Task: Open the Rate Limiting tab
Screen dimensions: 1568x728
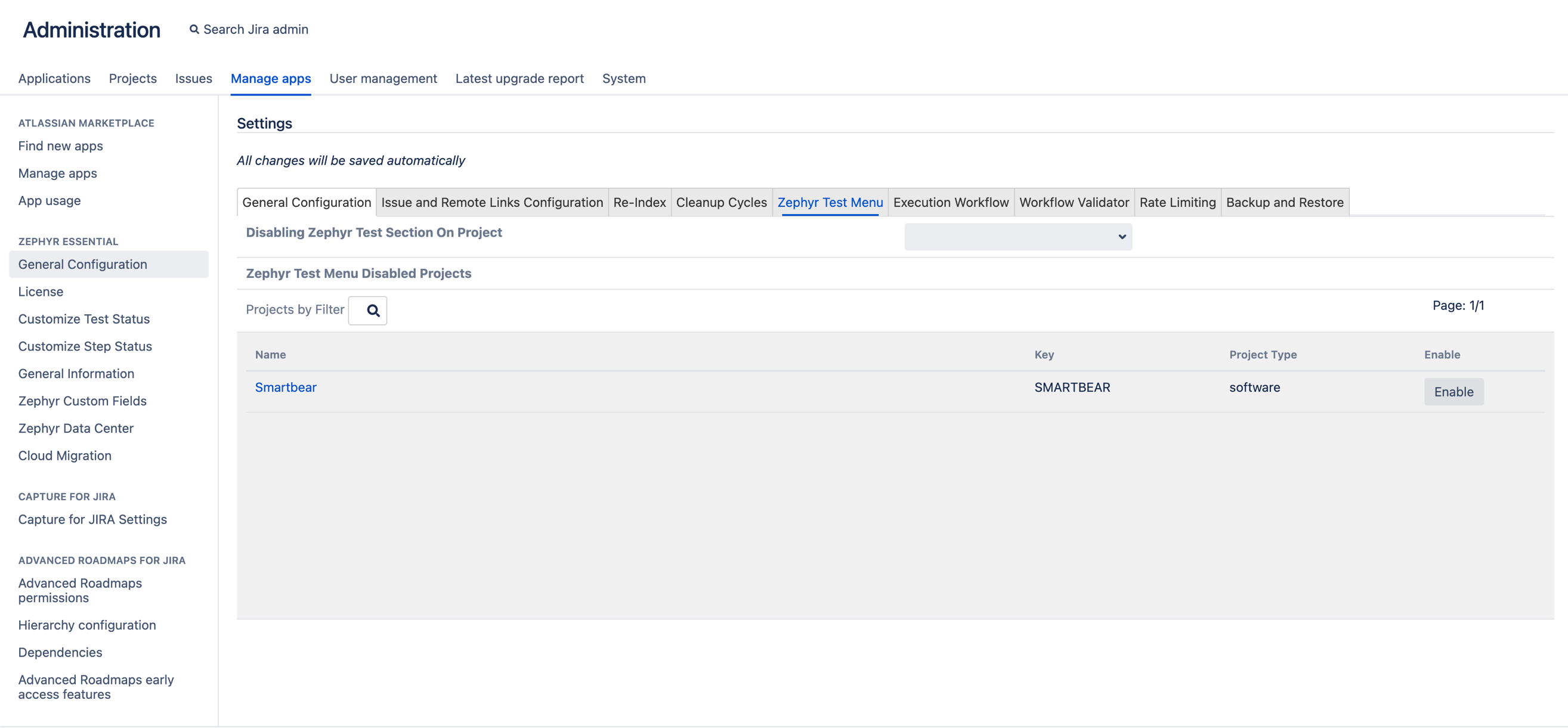Action: tap(1177, 202)
